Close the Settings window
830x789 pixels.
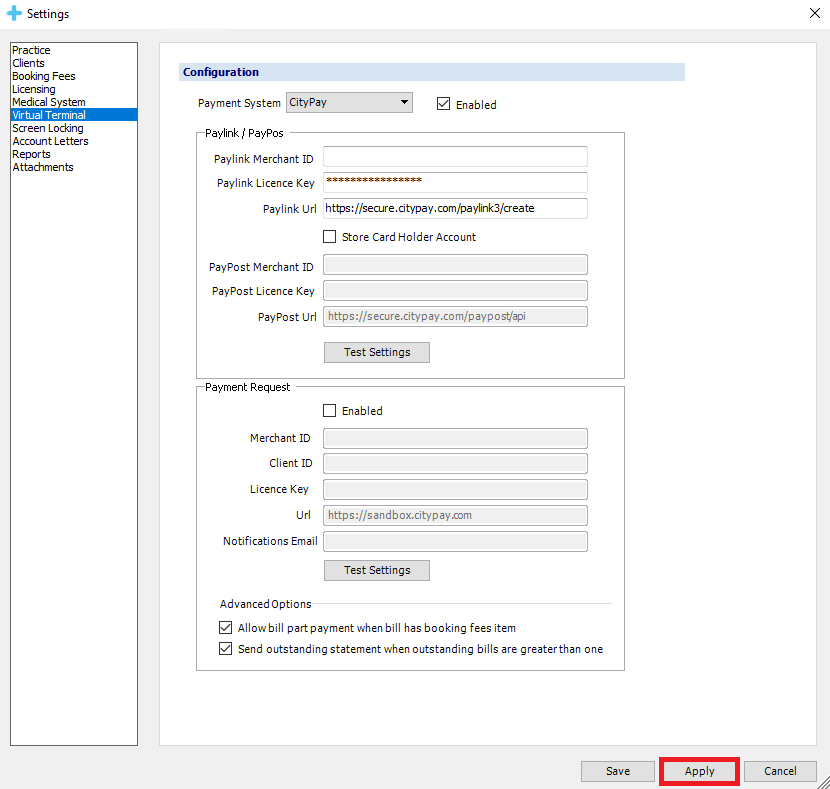click(813, 14)
